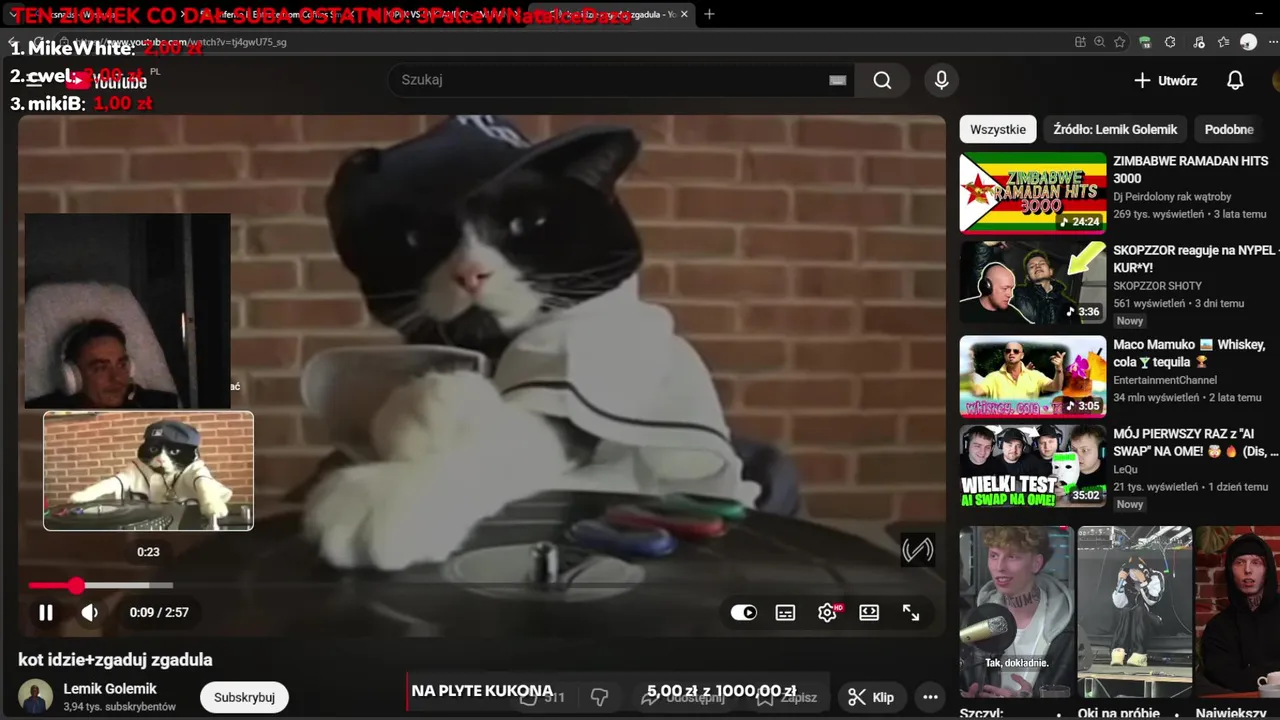Click the browser zoom magnifier icon
Viewport: 1280px width, 720px height.
[x=1100, y=42]
